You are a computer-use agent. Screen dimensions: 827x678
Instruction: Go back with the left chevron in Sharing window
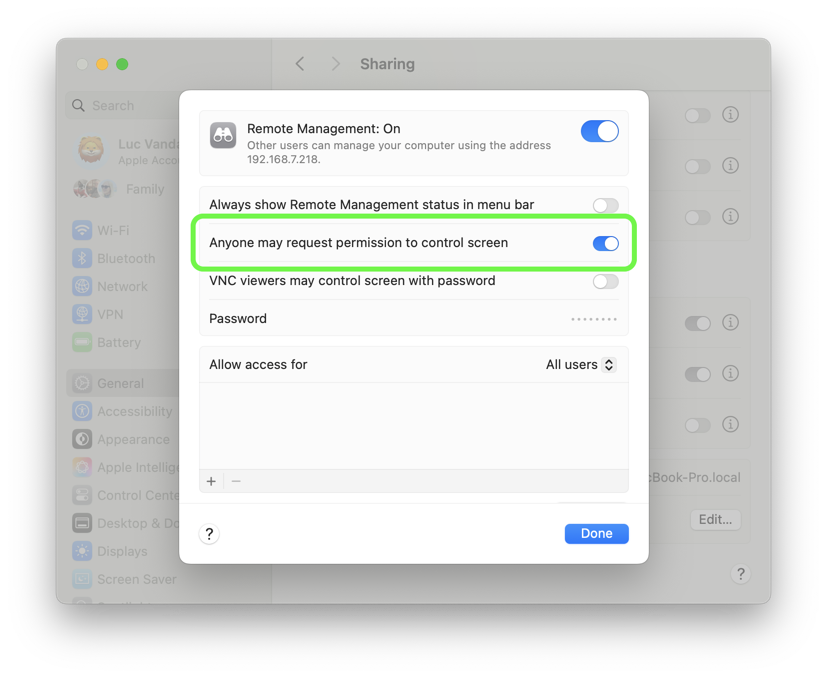[x=300, y=64]
